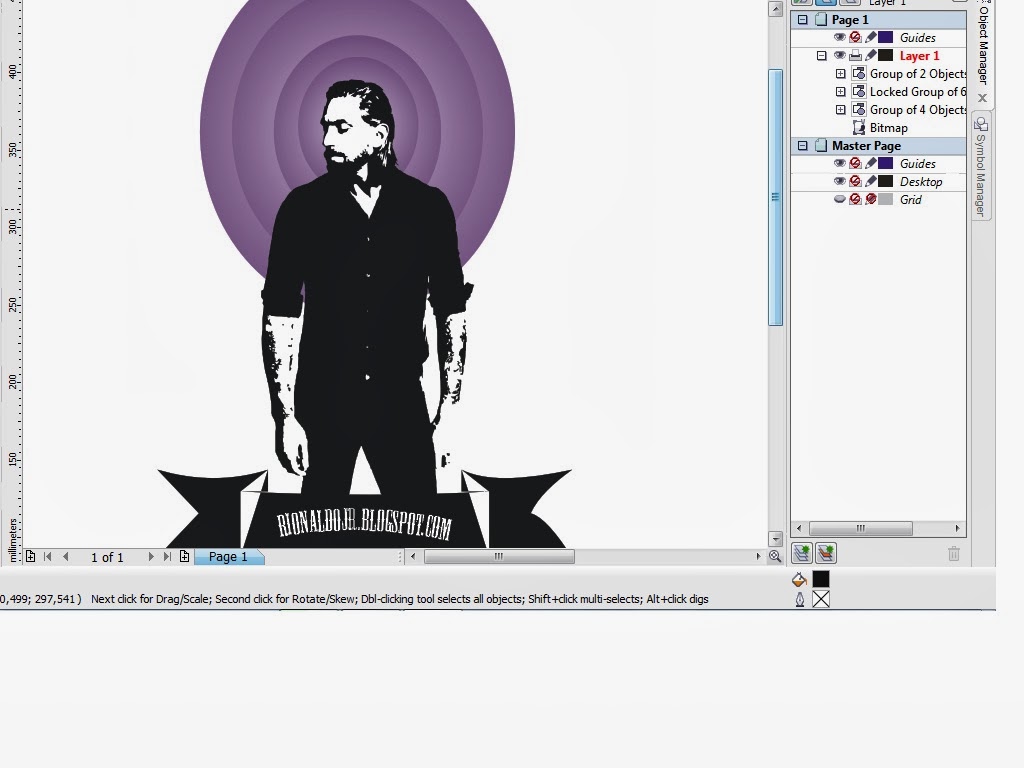Image resolution: width=1024 pixels, height=768 pixels.
Task: Show the Grid layer on Master Page
Action: click(840, 199)
